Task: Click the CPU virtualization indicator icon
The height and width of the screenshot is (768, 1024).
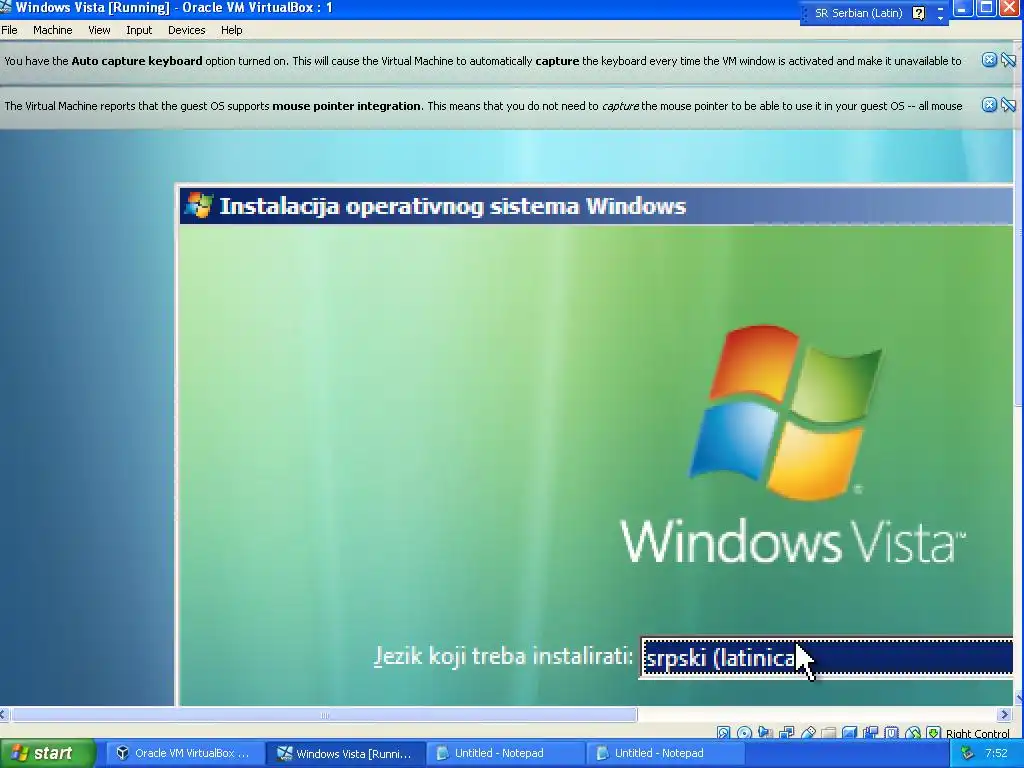Action: pos(891,733)
